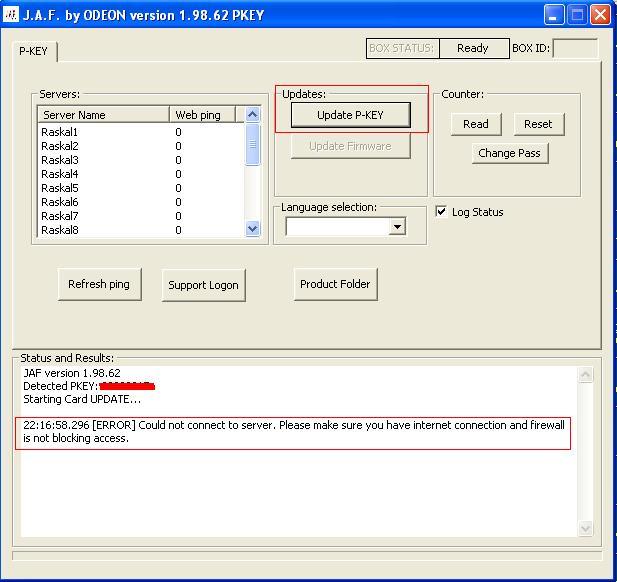Click the greyed-out Update Firmware button
The image size is (617, 582).
tap(351, 146)
